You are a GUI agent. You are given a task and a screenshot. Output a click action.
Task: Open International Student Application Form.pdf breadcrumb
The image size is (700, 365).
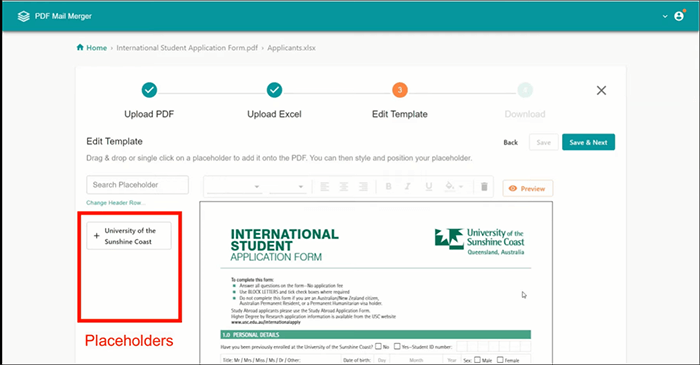point(187,48)
